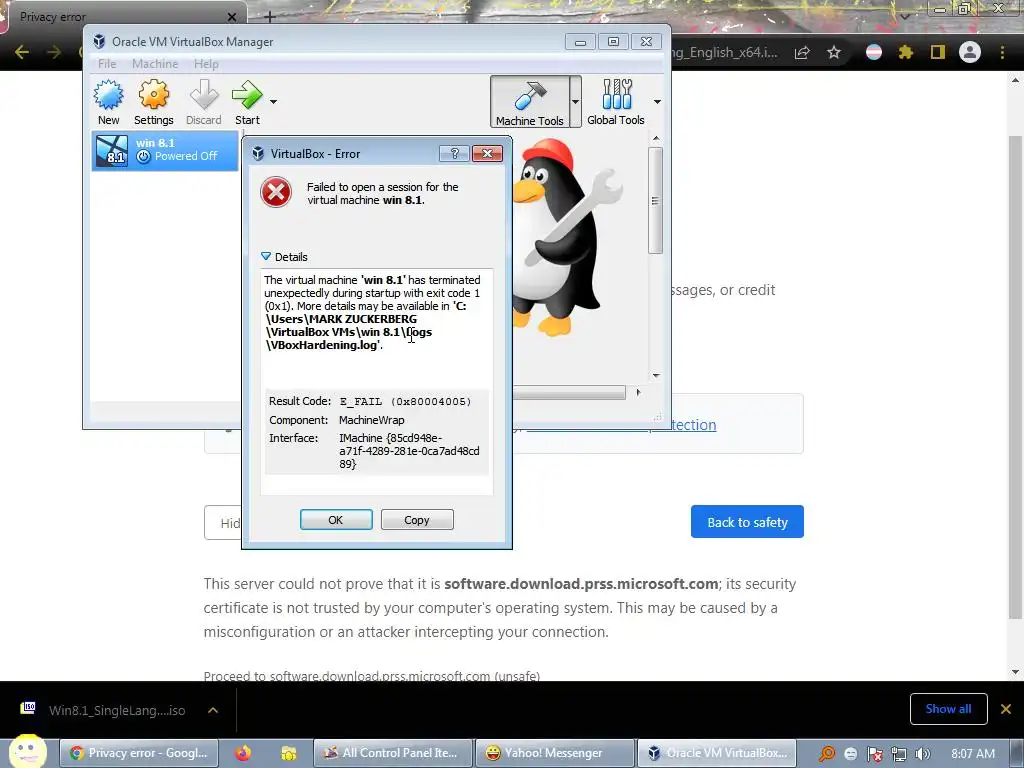Close the VirtualBox Error dialog
Image resolution: width=1024 pixels, height=768 pixels.
(x=487, y=153)
